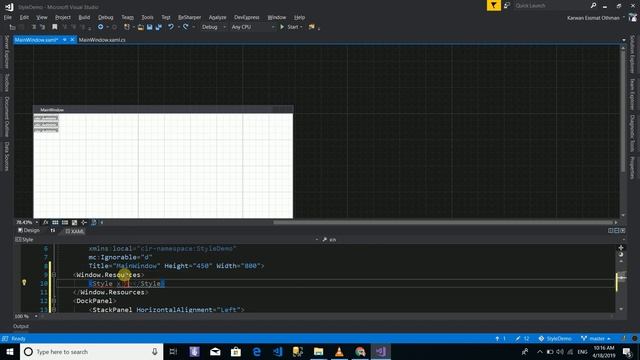This screenshot has height=360, width=640.
Task: Open the Solution Explorer side tab
Action: click(632, 54)
